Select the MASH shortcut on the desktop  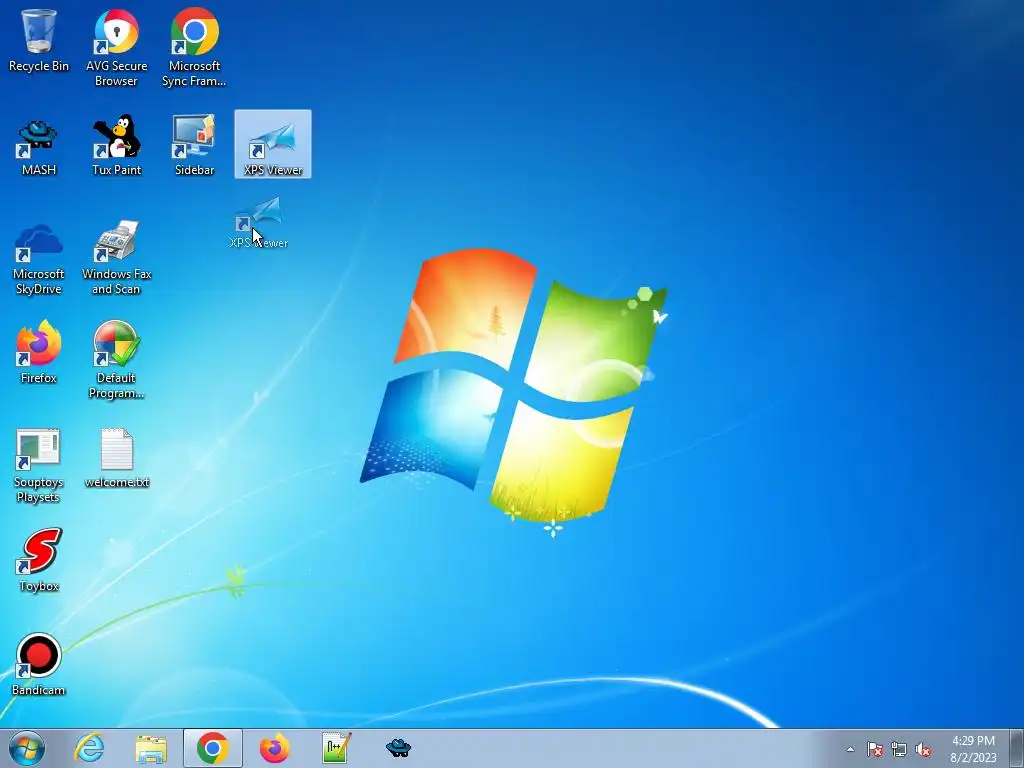click(x=39, y=147)
